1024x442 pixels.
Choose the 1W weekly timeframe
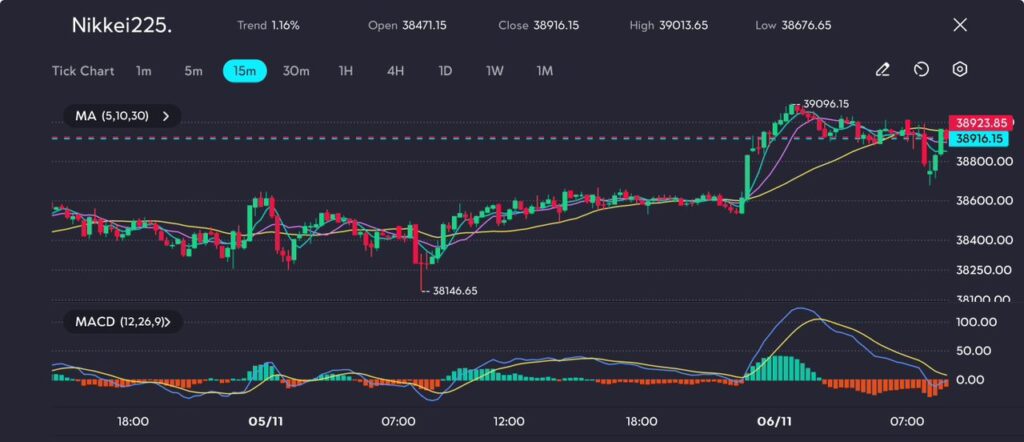point(495,71)
